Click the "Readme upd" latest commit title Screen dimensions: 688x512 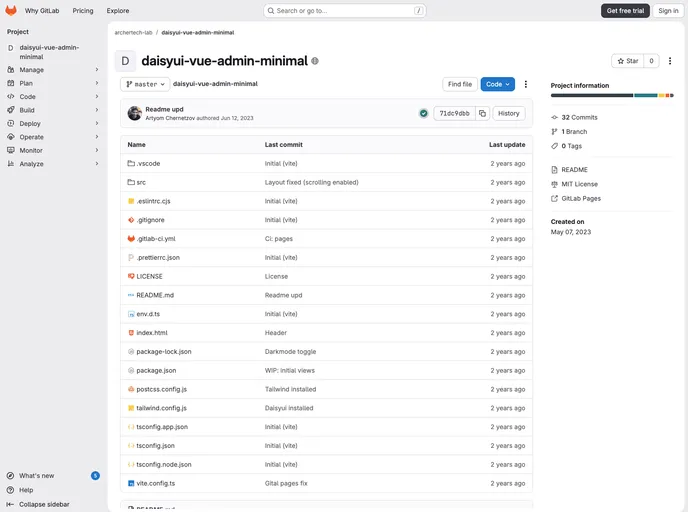click(x=165, y=109)
